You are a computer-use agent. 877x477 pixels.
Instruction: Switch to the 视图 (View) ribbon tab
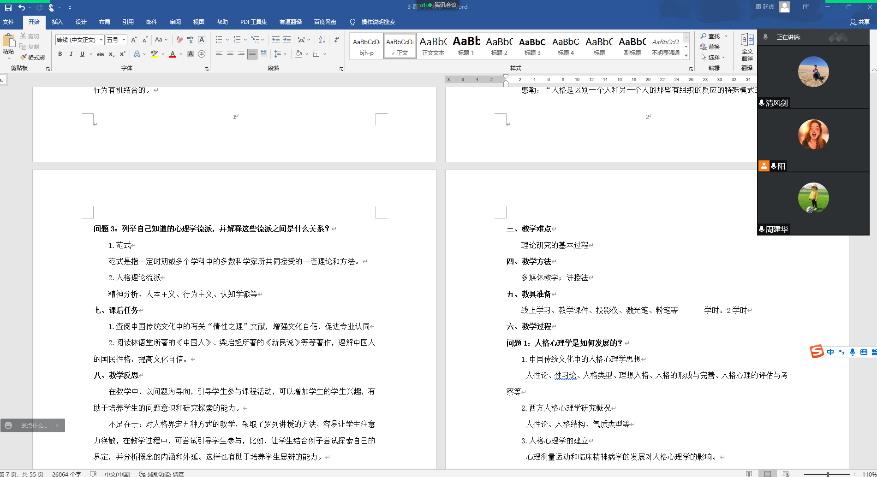point(199,20)
